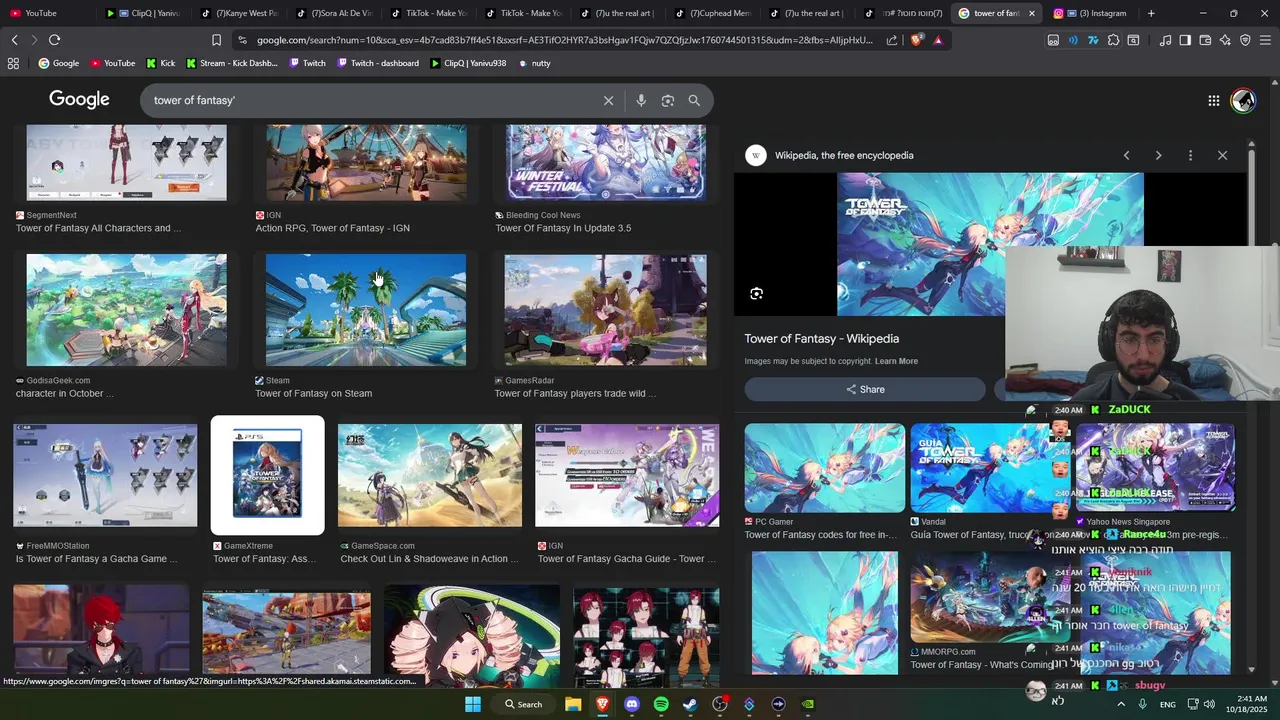Go back to the previous page
The height and width of the screenshot is (720, 1280).
click(14, 40)
